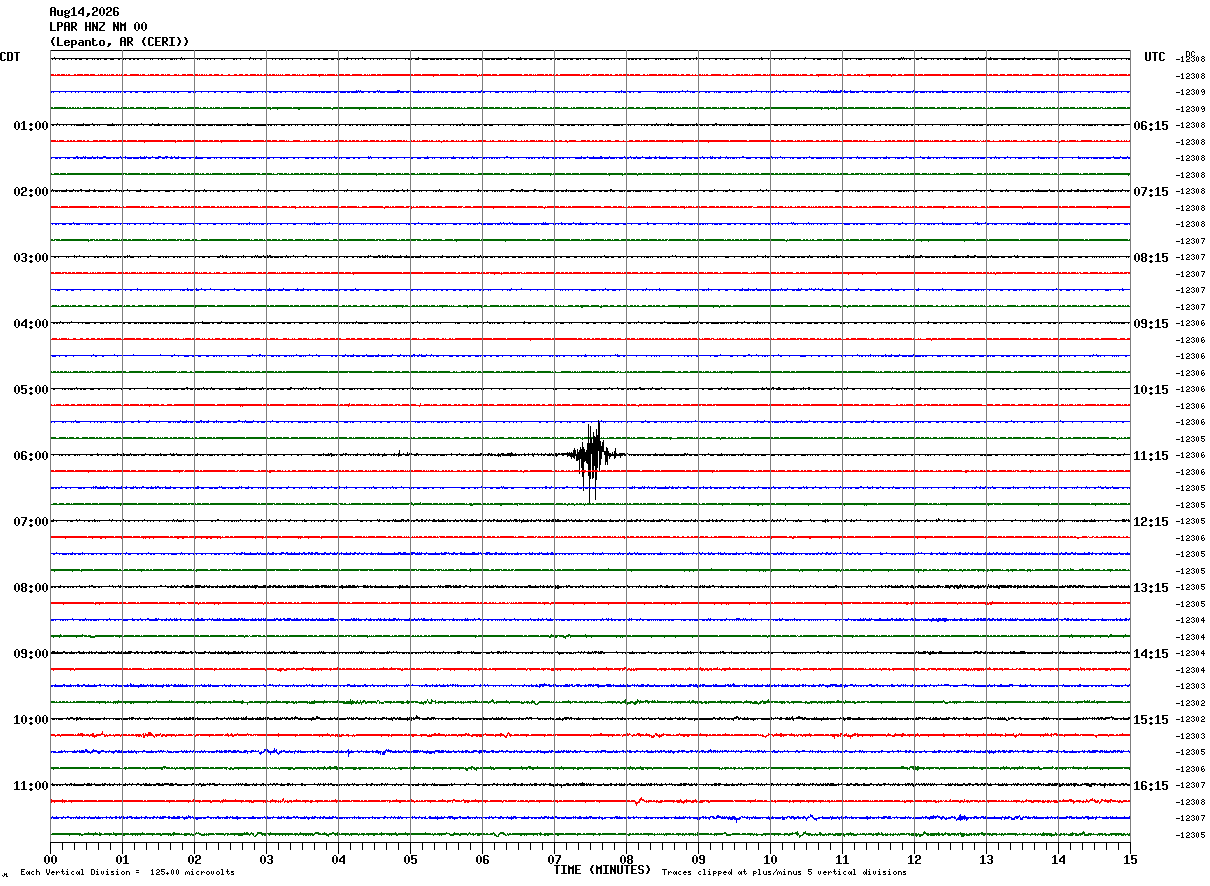Click the UTC timezone label
The width and height of the screenshot is (1210, 886).
click(1155, 57)
